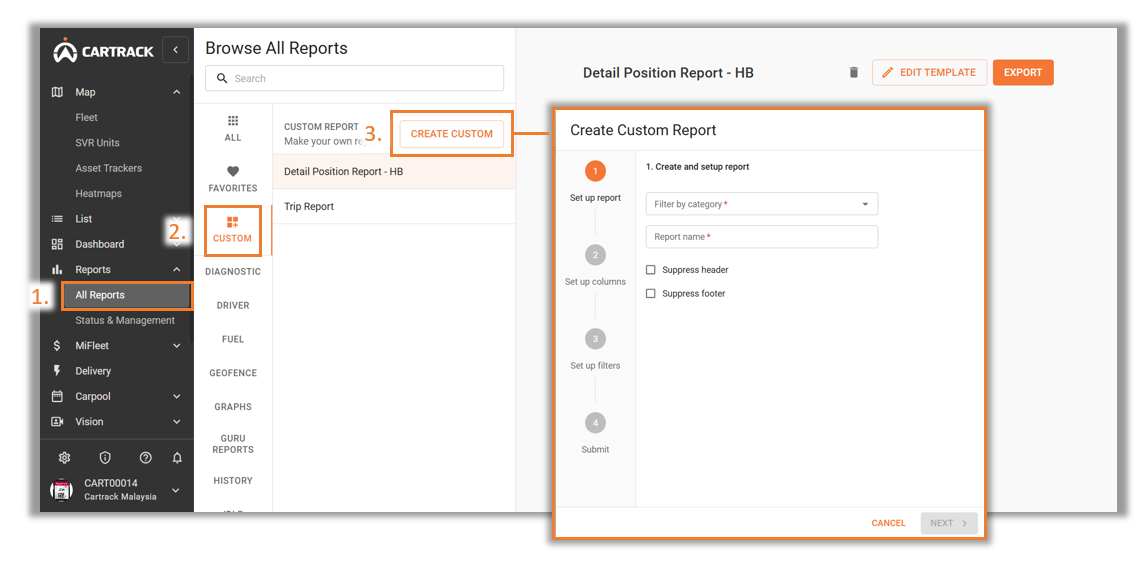The width and height of the screenshot is (1142, 562).
Task: Select the DIAGNOSTIC category tab
Action: pos(233,272)
